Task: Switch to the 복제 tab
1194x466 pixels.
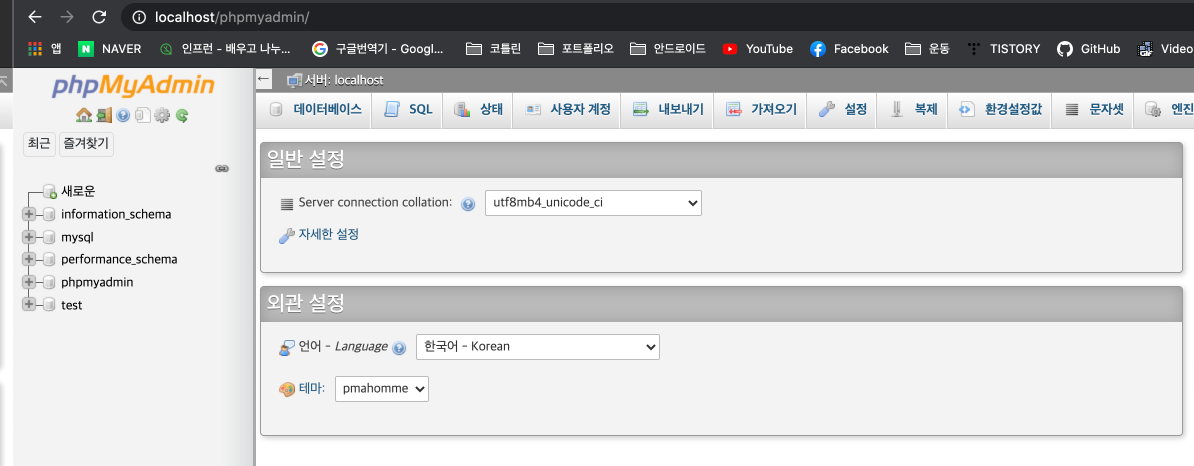Action: 913,110
